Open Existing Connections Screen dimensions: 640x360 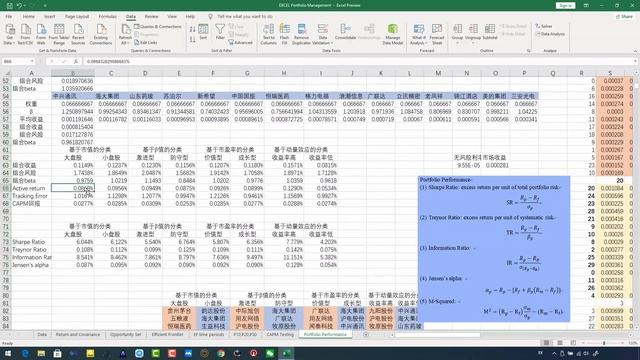[101, 34]
